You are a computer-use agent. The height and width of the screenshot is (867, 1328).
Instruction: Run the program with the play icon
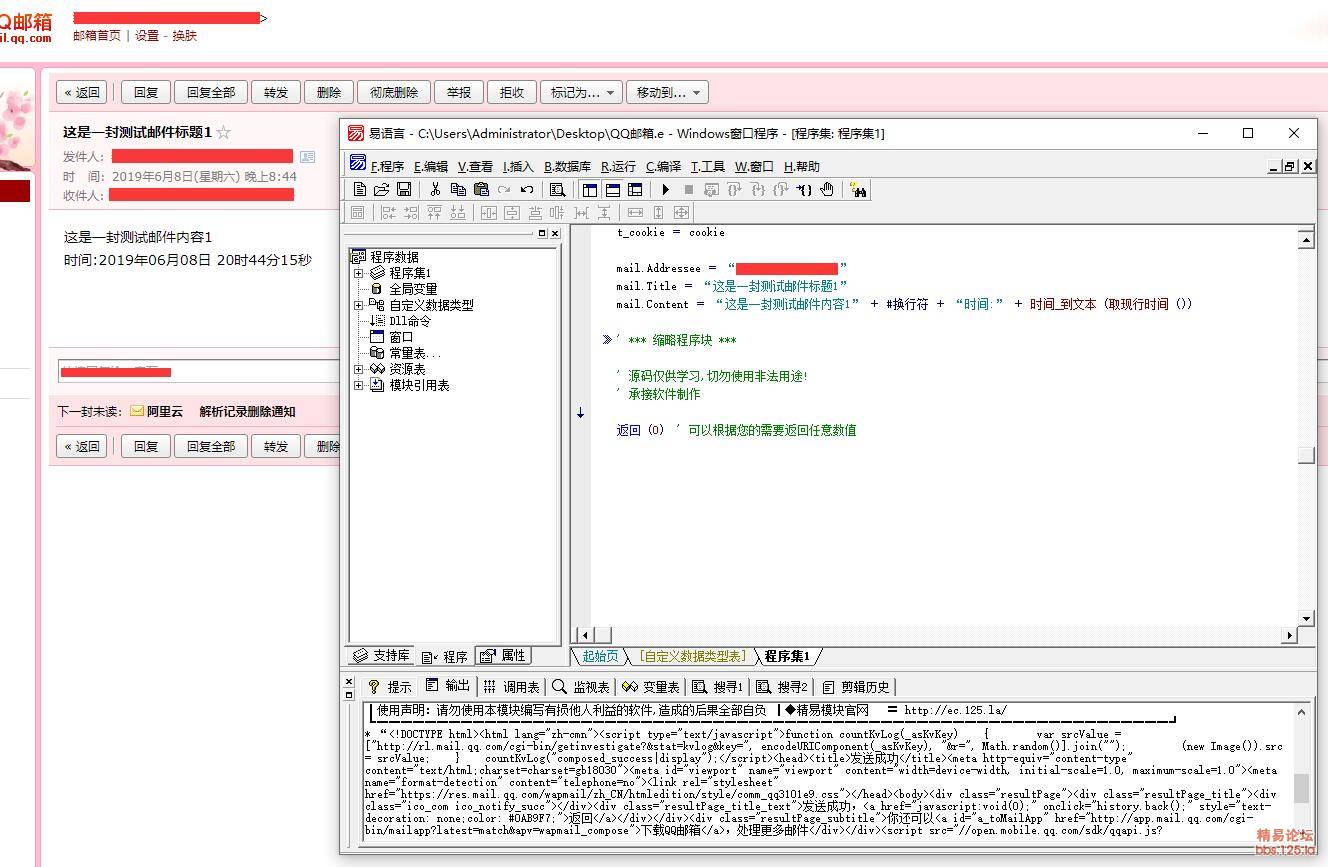665,189
